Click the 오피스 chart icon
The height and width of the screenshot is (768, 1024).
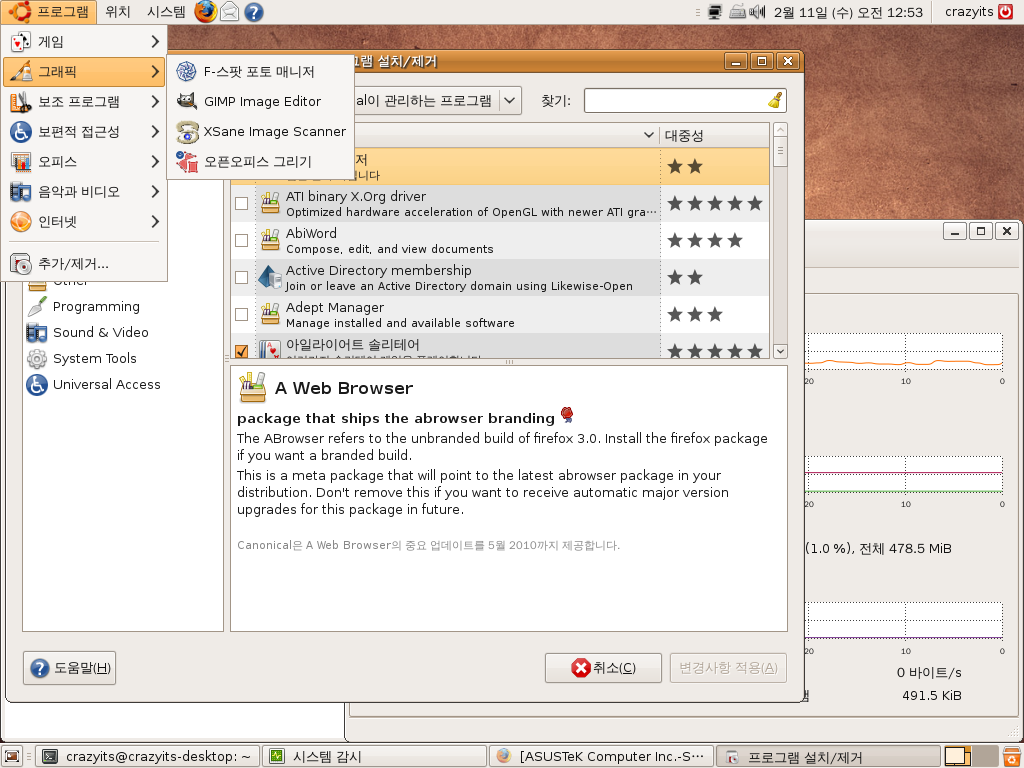(21, 162)
